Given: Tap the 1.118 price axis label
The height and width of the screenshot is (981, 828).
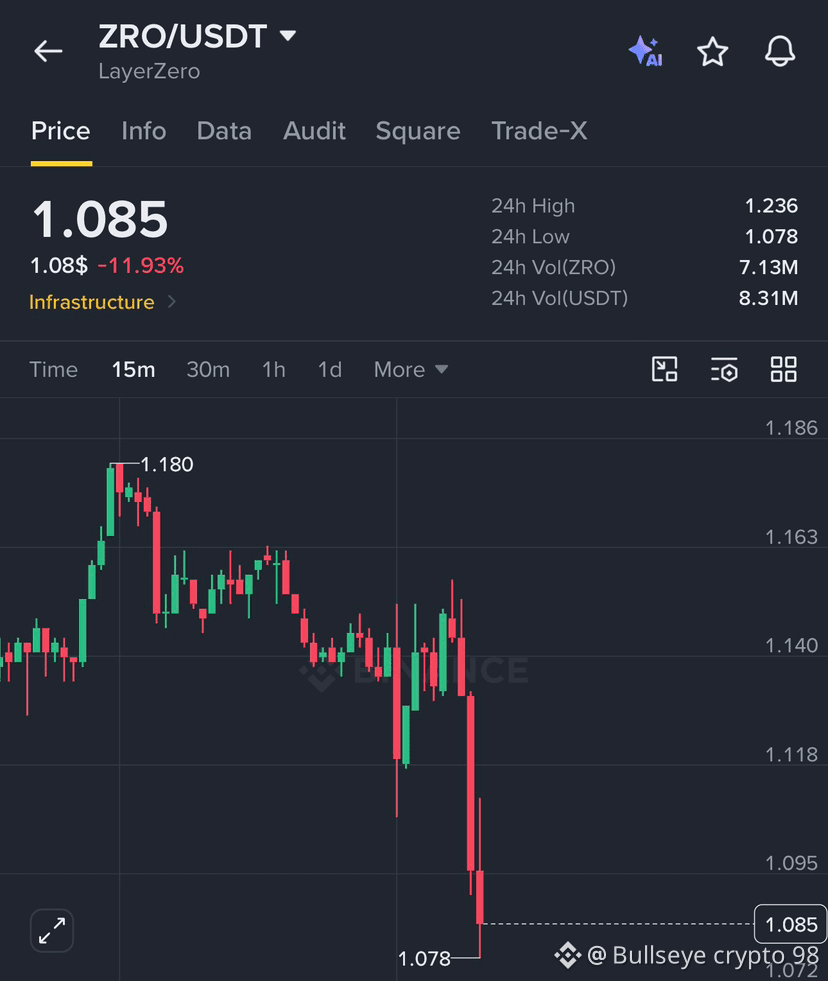Looking at the screenshot, I should (x=792, y=755).
